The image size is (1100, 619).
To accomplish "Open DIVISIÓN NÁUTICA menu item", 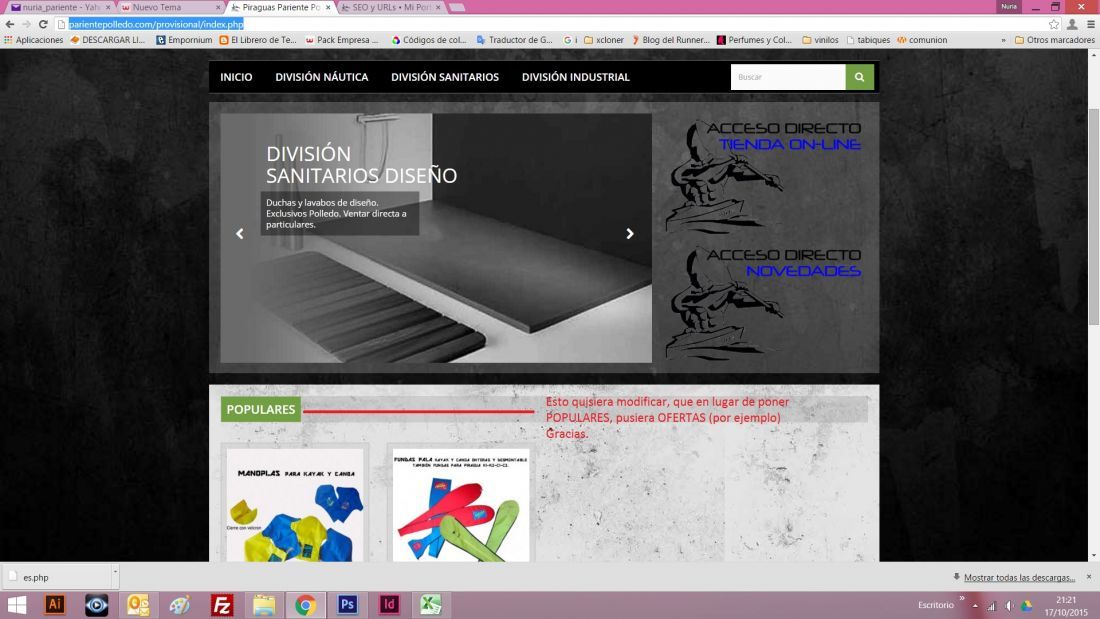I will coord(321,77).
